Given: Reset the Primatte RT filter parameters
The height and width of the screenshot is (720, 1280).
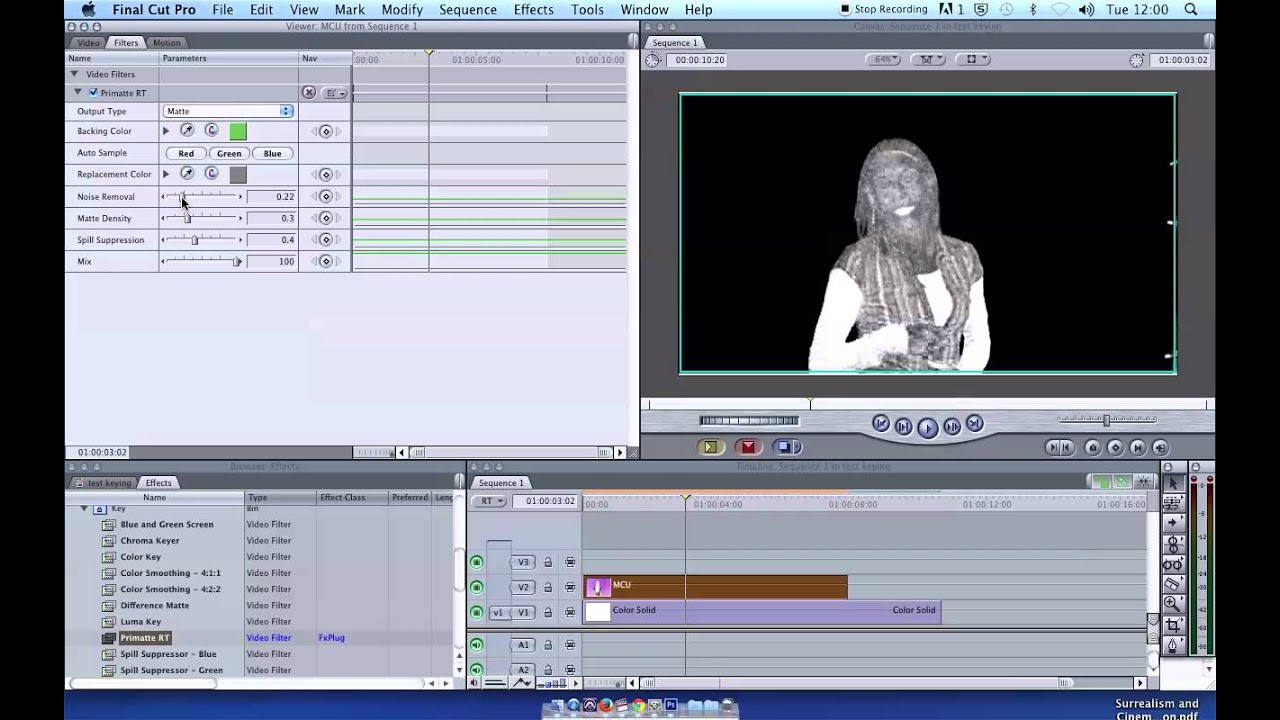Looking at the screenshot, I should point(309,93).
